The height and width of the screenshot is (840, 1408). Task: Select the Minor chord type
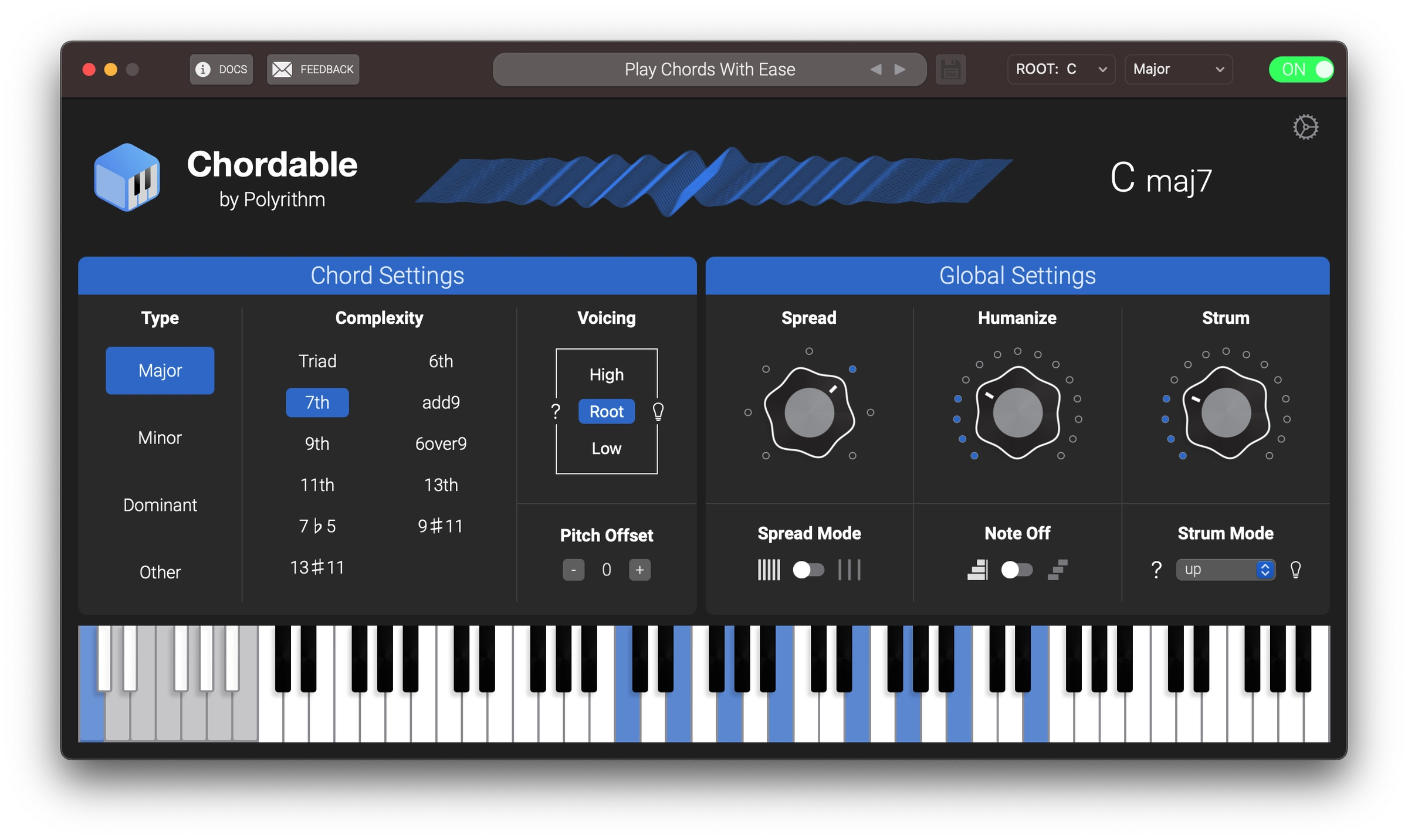(x=160, y=437)
